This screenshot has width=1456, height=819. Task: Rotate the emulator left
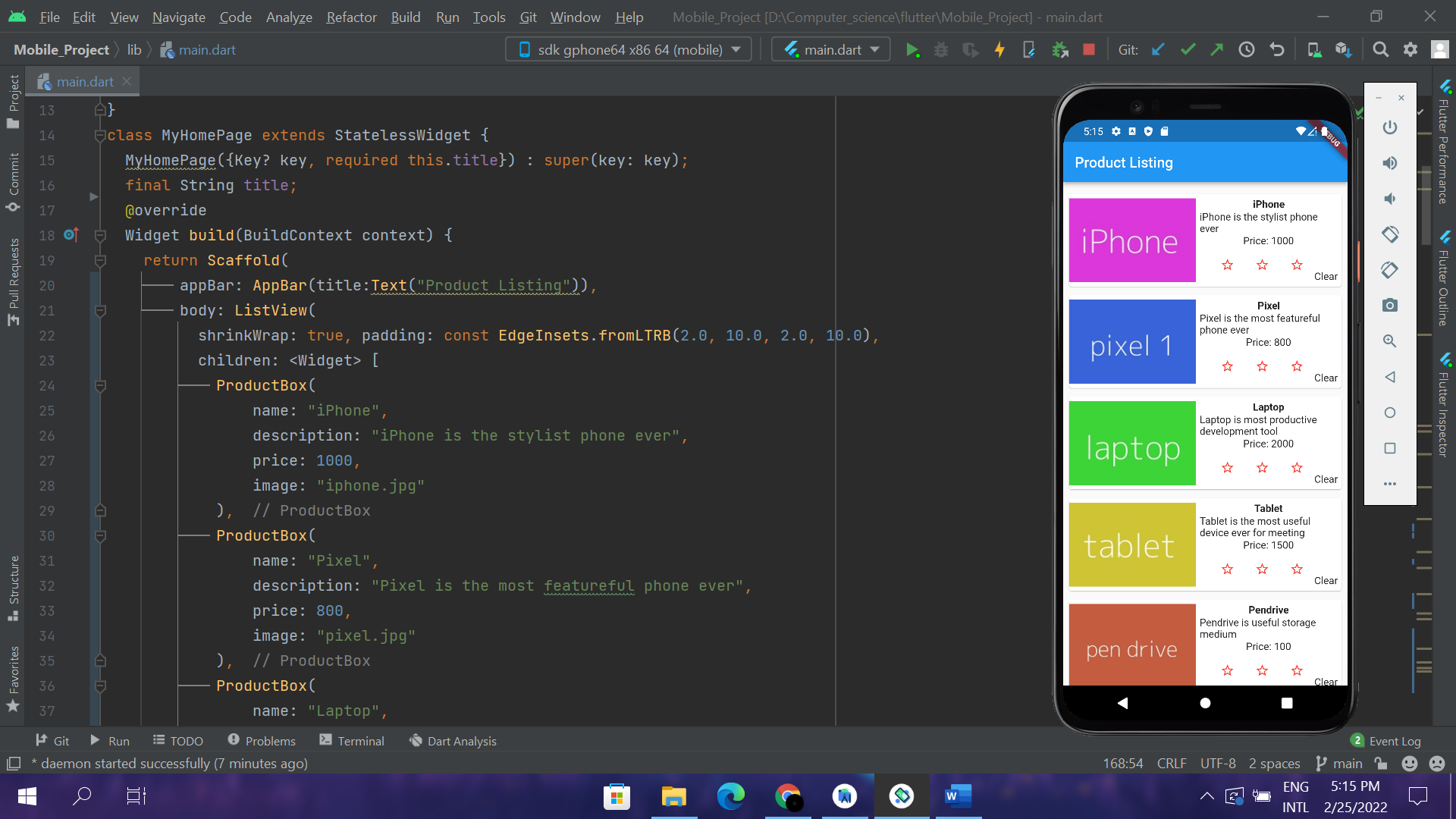click(1390, 234)
